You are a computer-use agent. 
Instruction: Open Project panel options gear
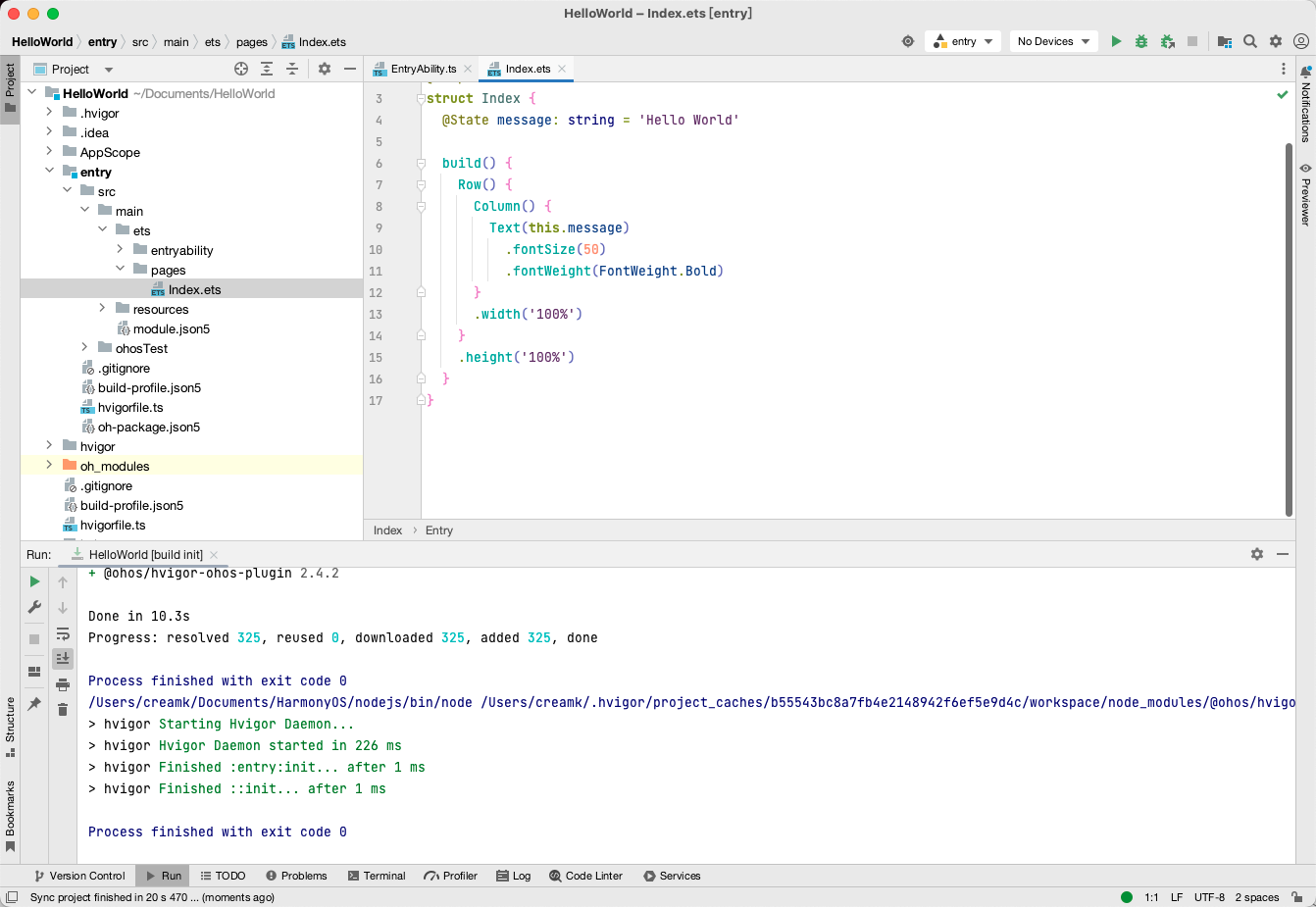(x=325, y=69)
